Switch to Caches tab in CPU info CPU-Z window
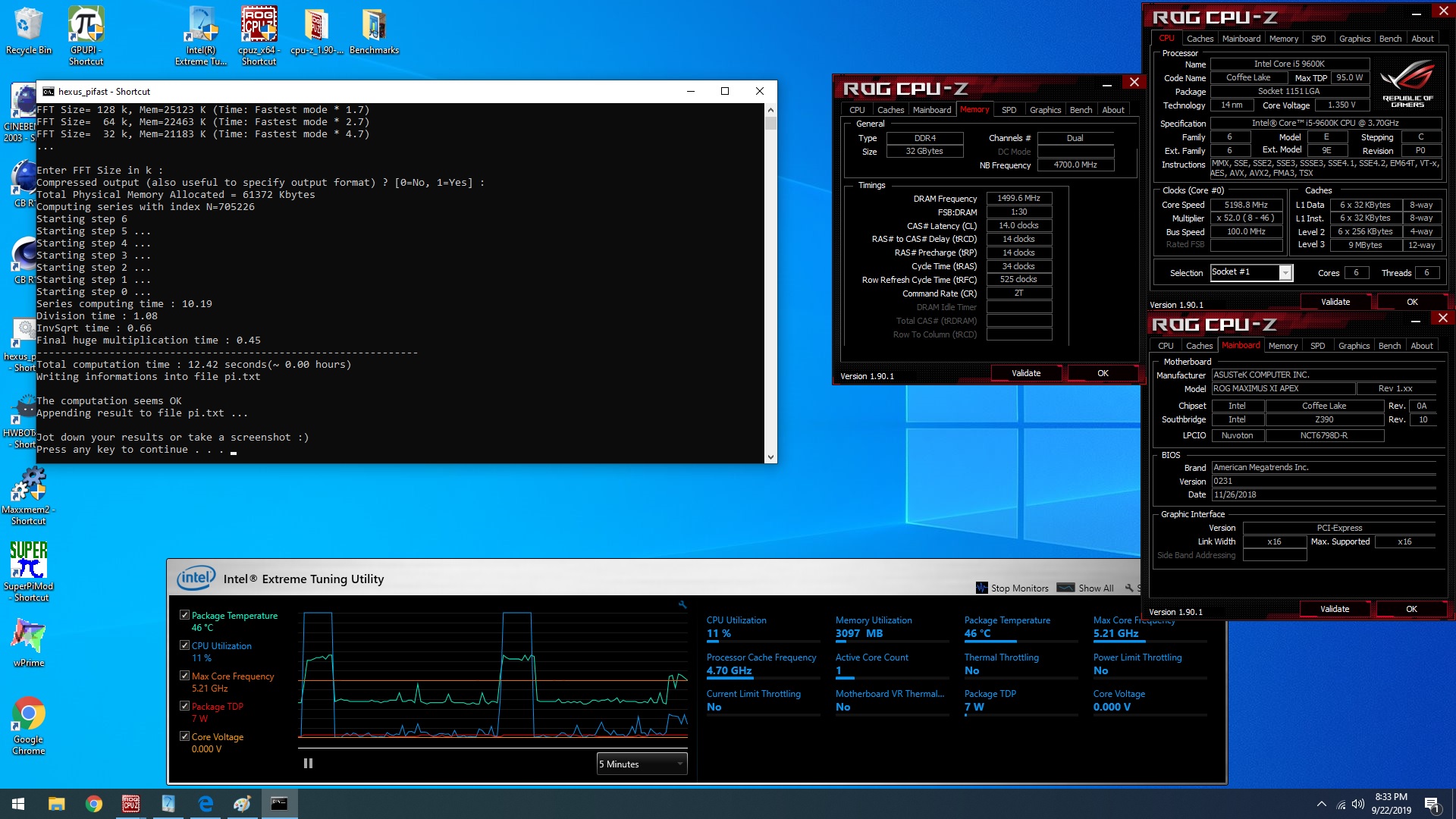 1200,39
